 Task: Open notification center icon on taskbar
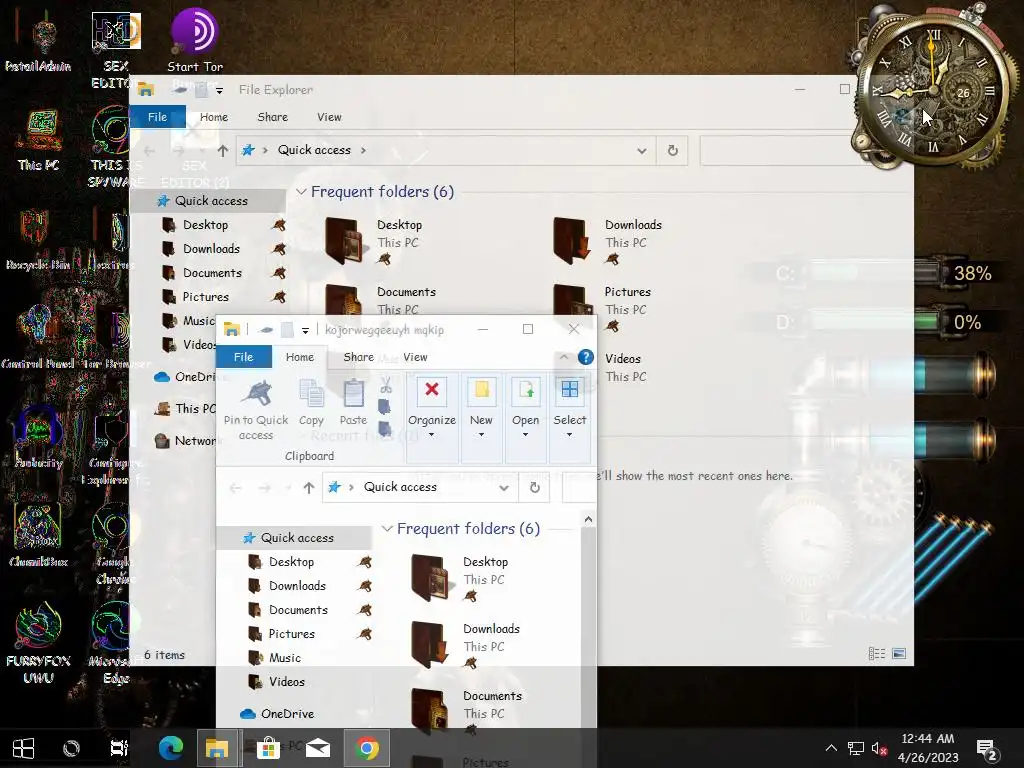tap(986, 748)
